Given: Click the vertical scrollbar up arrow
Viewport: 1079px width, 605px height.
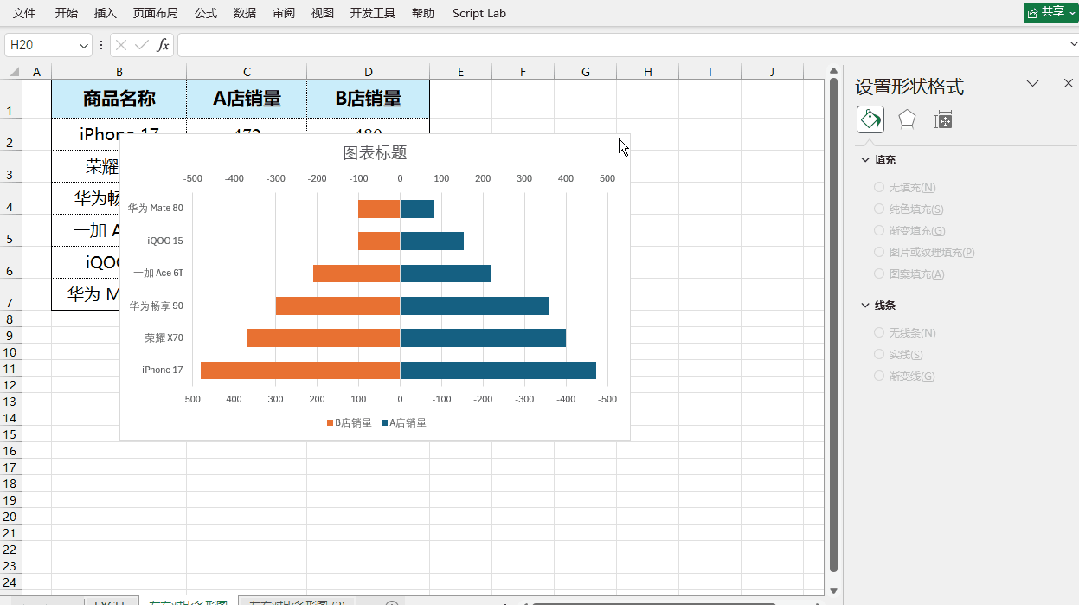Looking at the screenshot, I should click(833, 72).
